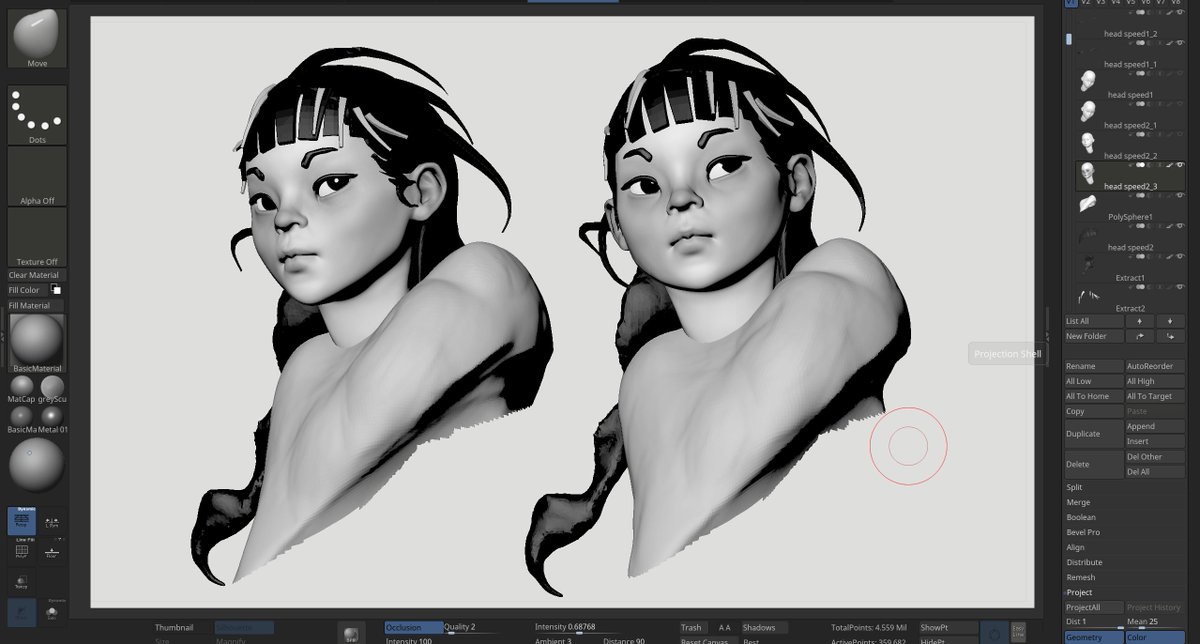Open the Alpha Off selector
Viewport: 1200px width, 644px height.
click(x=37, y=176)
